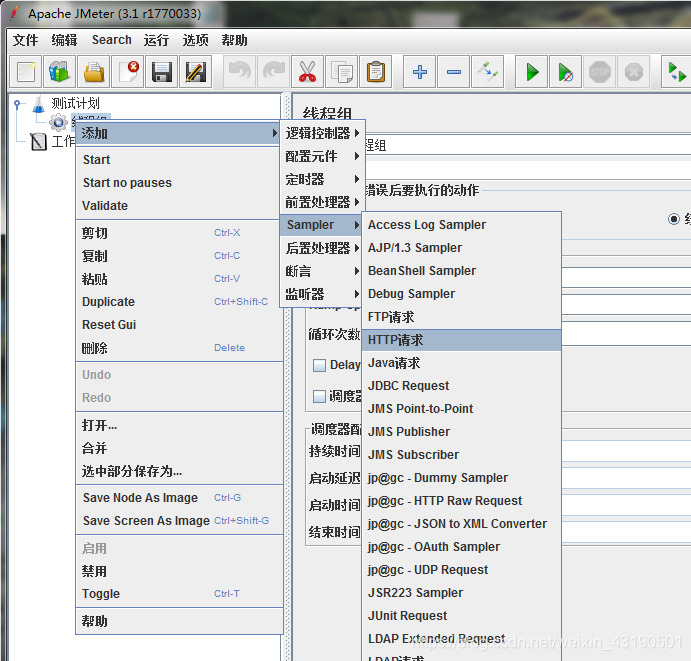Expand the 逻辑控制器 submenu
This screenshot has height=661, width=691.
(323, 133)
